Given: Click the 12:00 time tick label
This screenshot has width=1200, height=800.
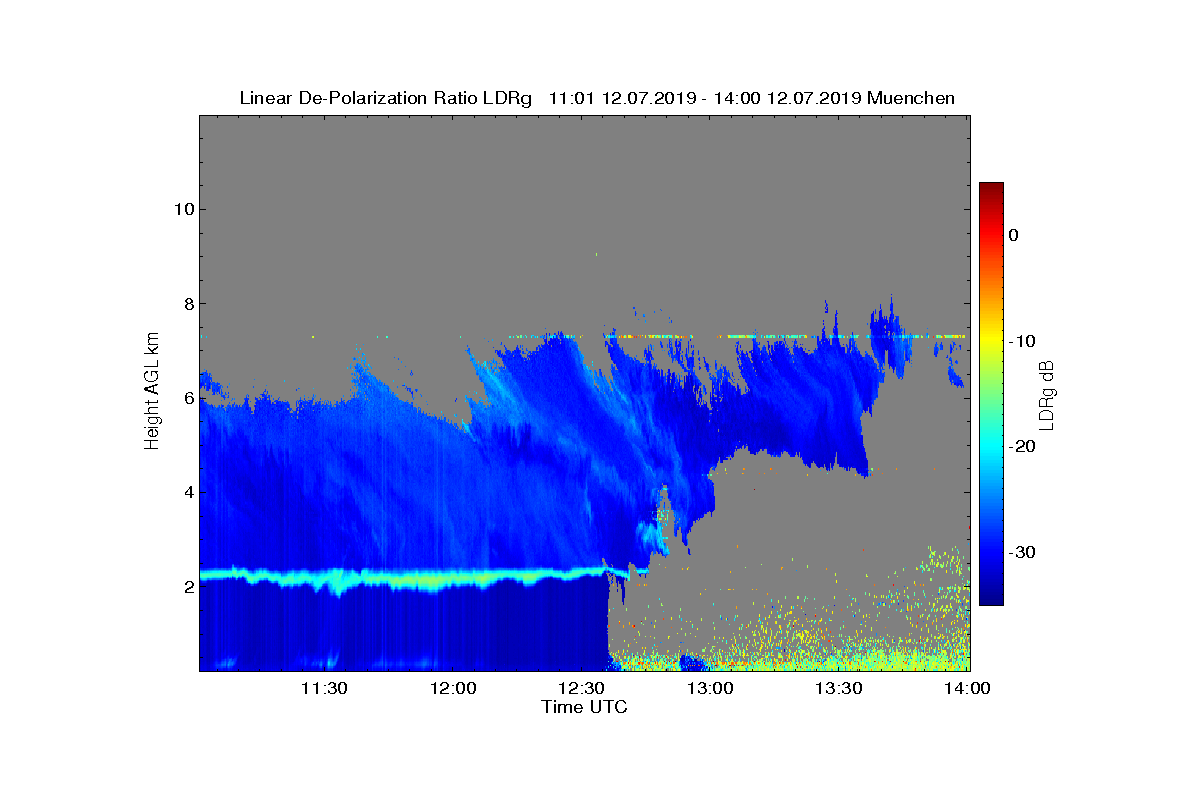Looking at the screenshot, I should coord(454,688).
